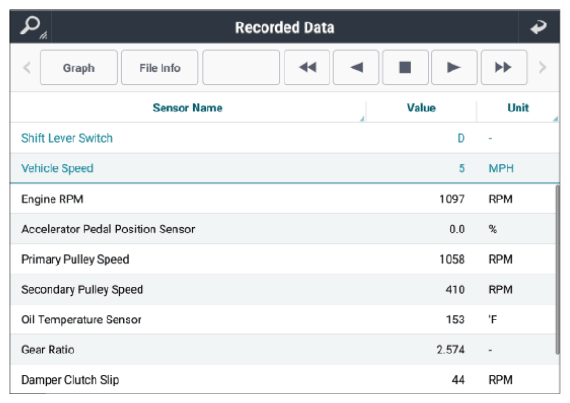Fast forward with the double-right arrows
Viewport: 570px width, 403px height.
coord(504,68)
